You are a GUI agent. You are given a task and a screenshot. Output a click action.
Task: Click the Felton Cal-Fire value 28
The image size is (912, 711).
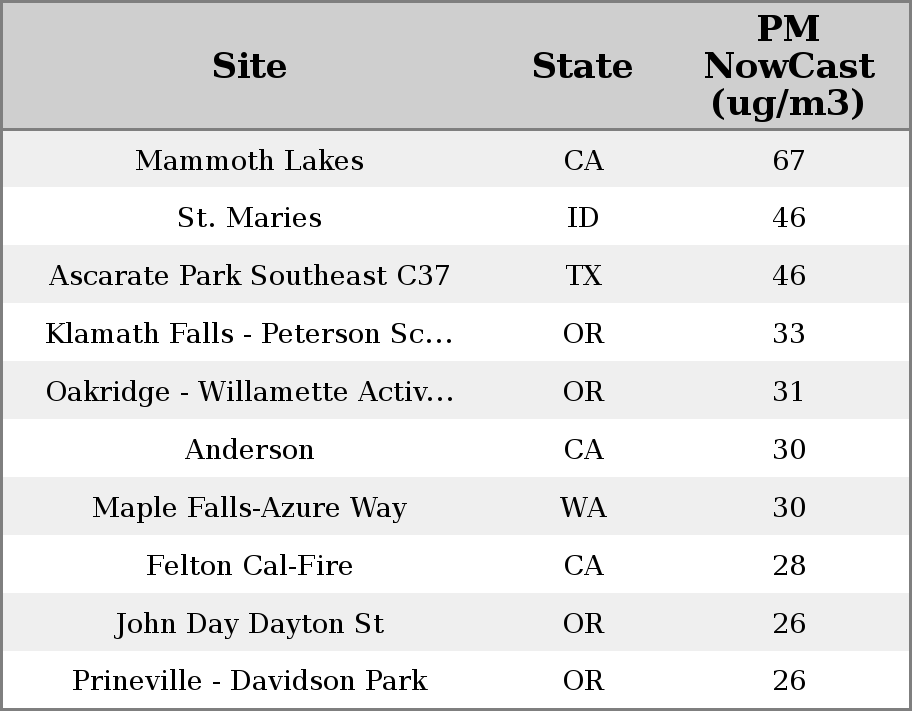pos(788,566)
